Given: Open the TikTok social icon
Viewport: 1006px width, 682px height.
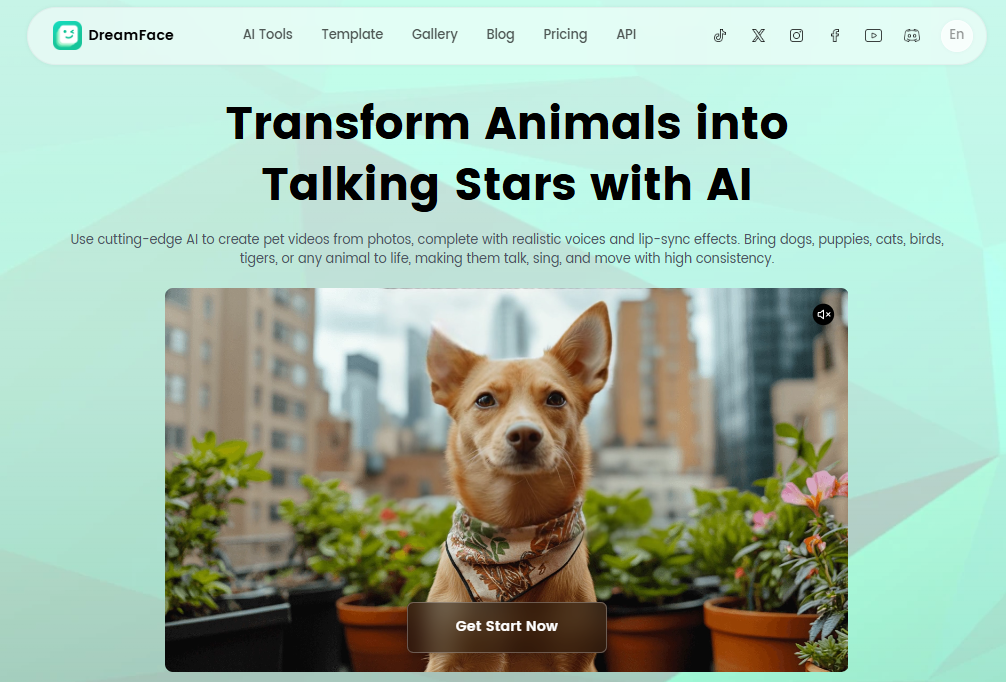Looking at the screenshot, I should (x=720, y=35).
